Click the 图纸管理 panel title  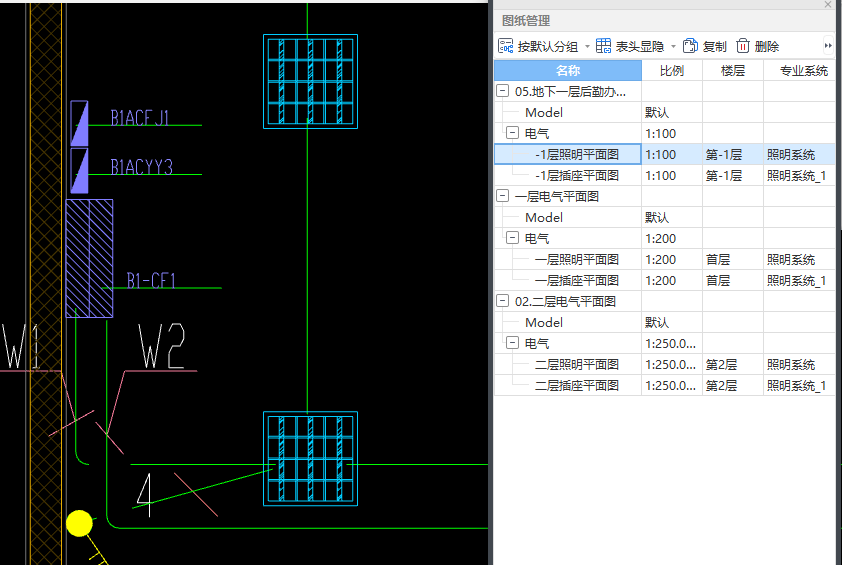click(x=526, y=21)
